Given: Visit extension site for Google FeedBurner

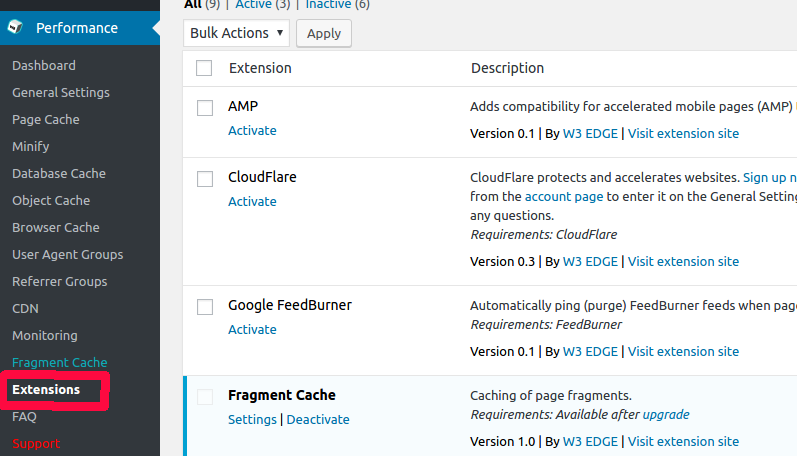Looking at the screenshot, I should click(x=683, y=352).
